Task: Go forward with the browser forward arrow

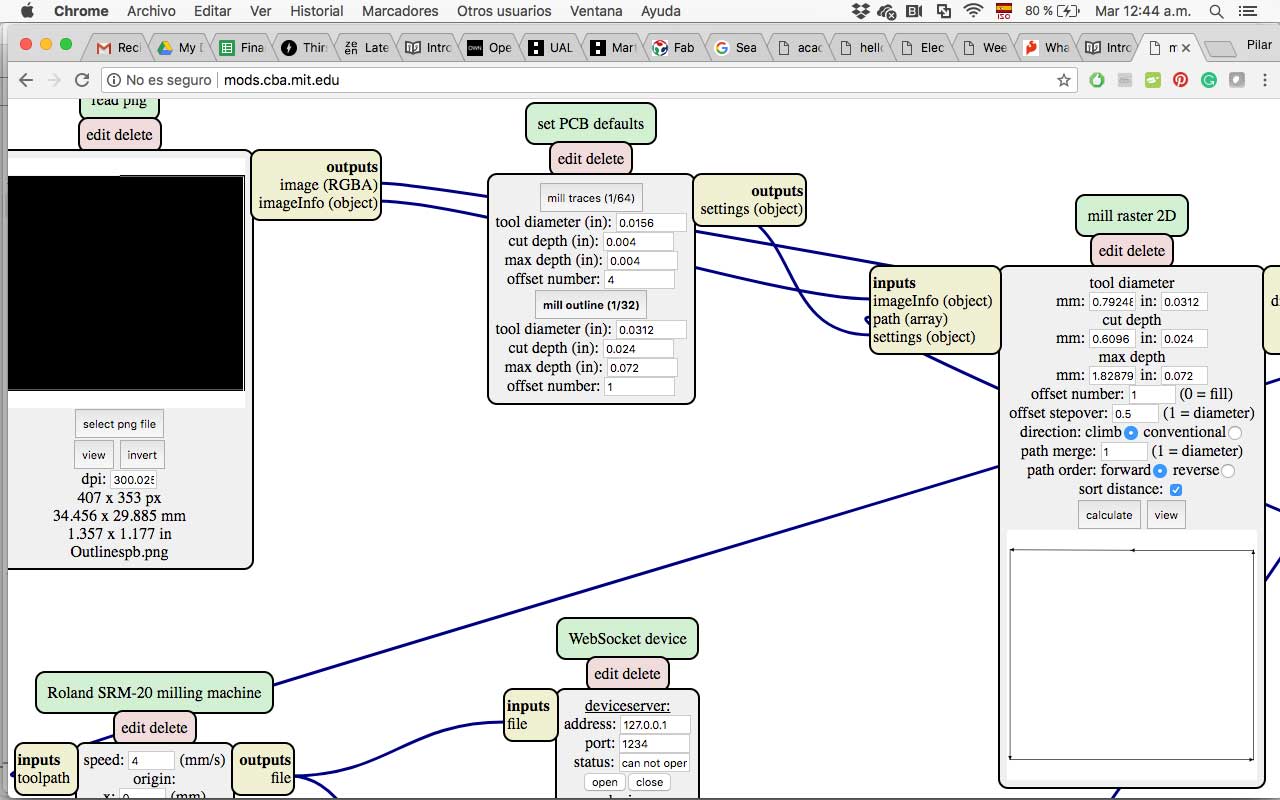Action: [54, 80]
